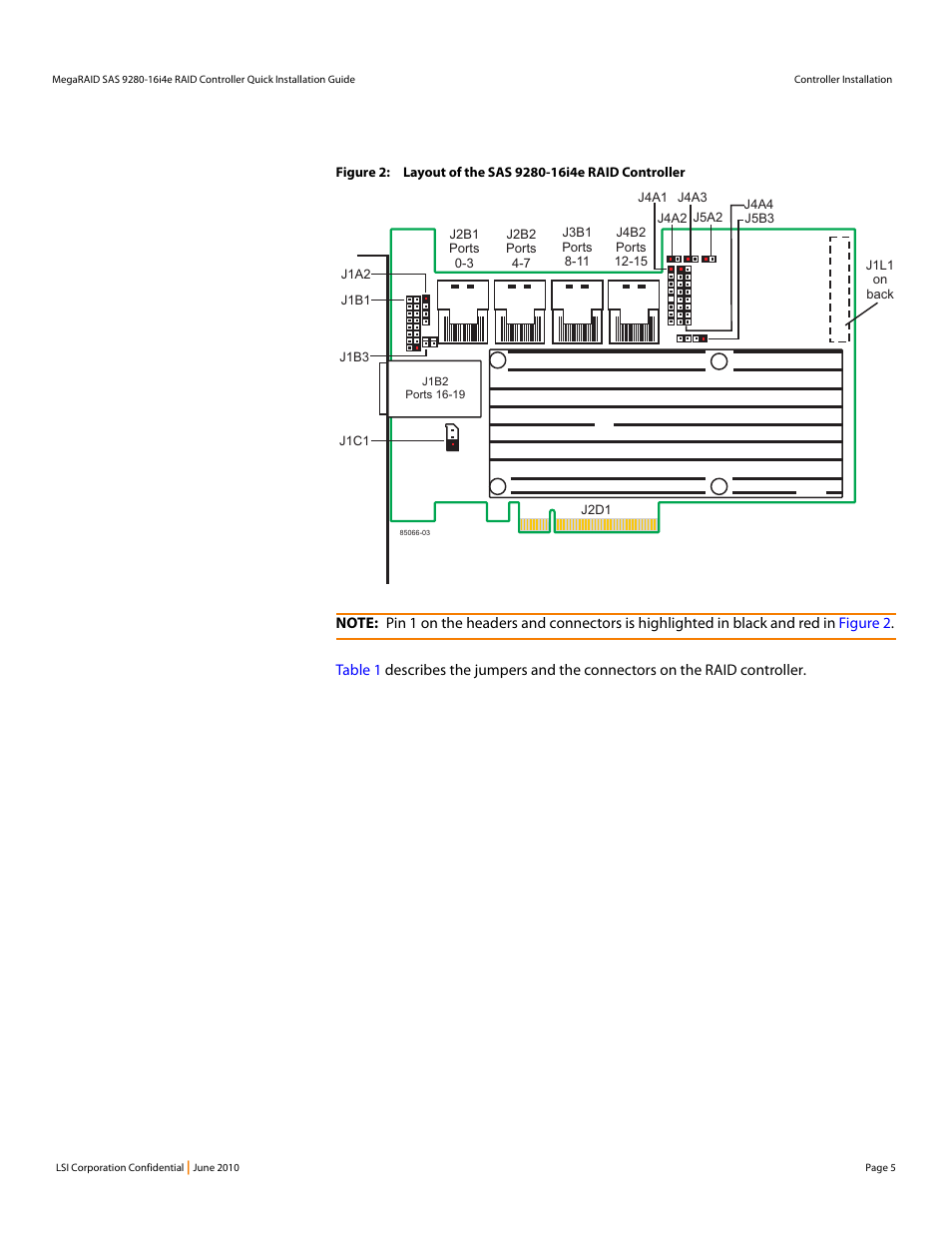
Task: Click the SAS connector under J2B2
Action: pyautogui.click(x=520, y=311)
